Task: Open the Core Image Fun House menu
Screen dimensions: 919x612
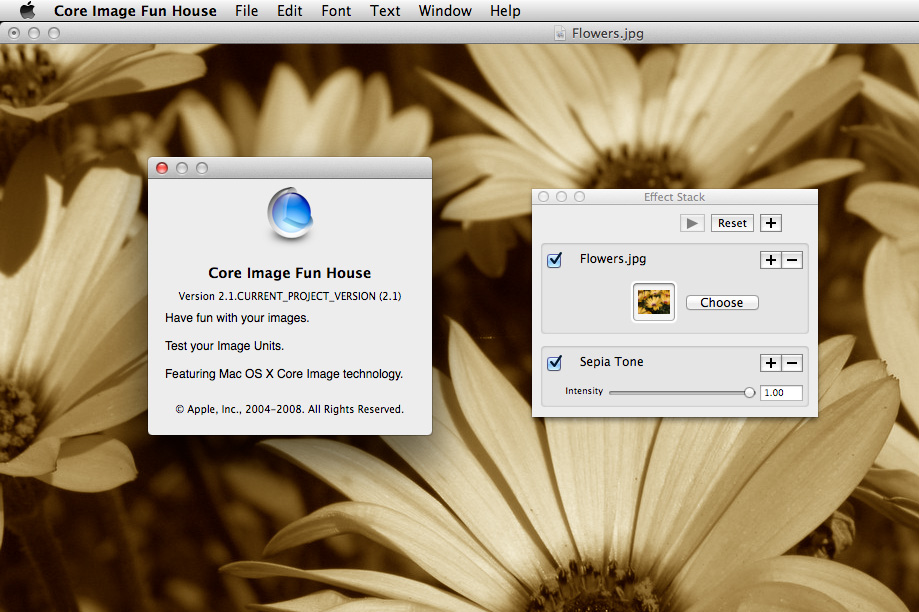Action: click(x=135, y=11)
